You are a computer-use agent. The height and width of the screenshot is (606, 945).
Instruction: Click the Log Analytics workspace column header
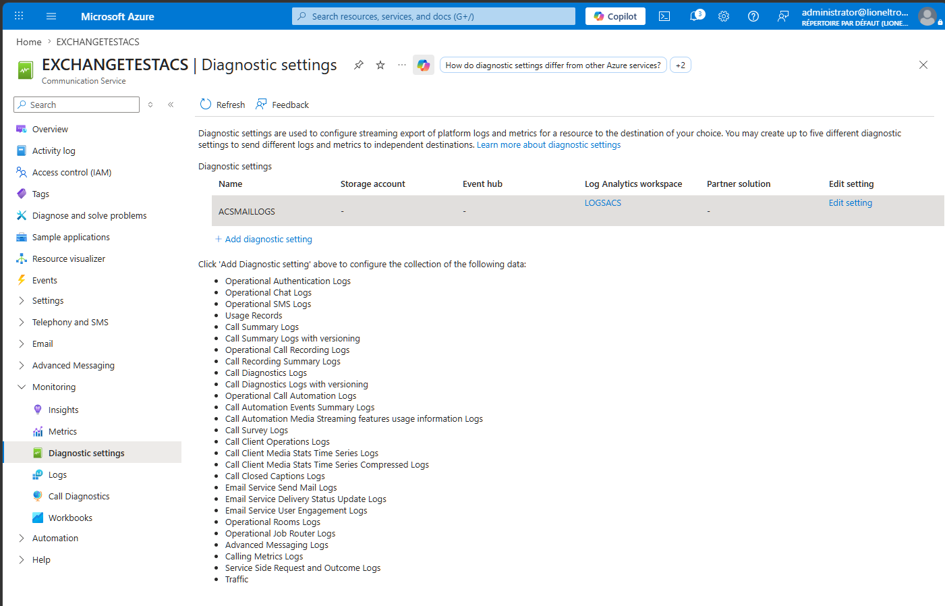(633, 184)
